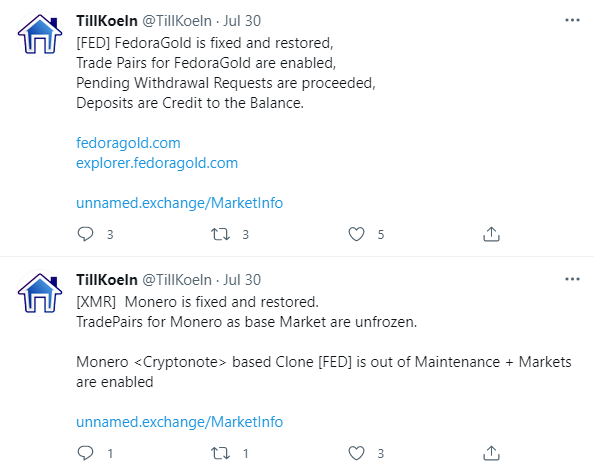Screen dimensions: 594x471
Task: Open Jul 30 timestamp of Monero tweet
Action: pos(242,280)
